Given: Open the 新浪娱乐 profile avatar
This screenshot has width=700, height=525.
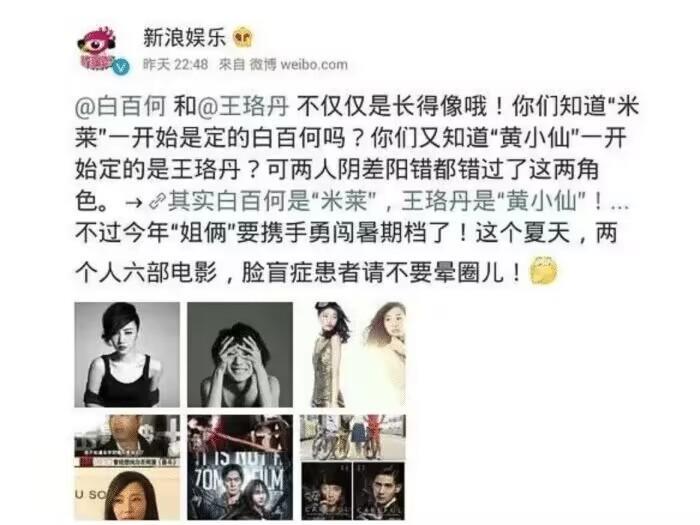Looking at the screenshot, I should click(99, 48).
